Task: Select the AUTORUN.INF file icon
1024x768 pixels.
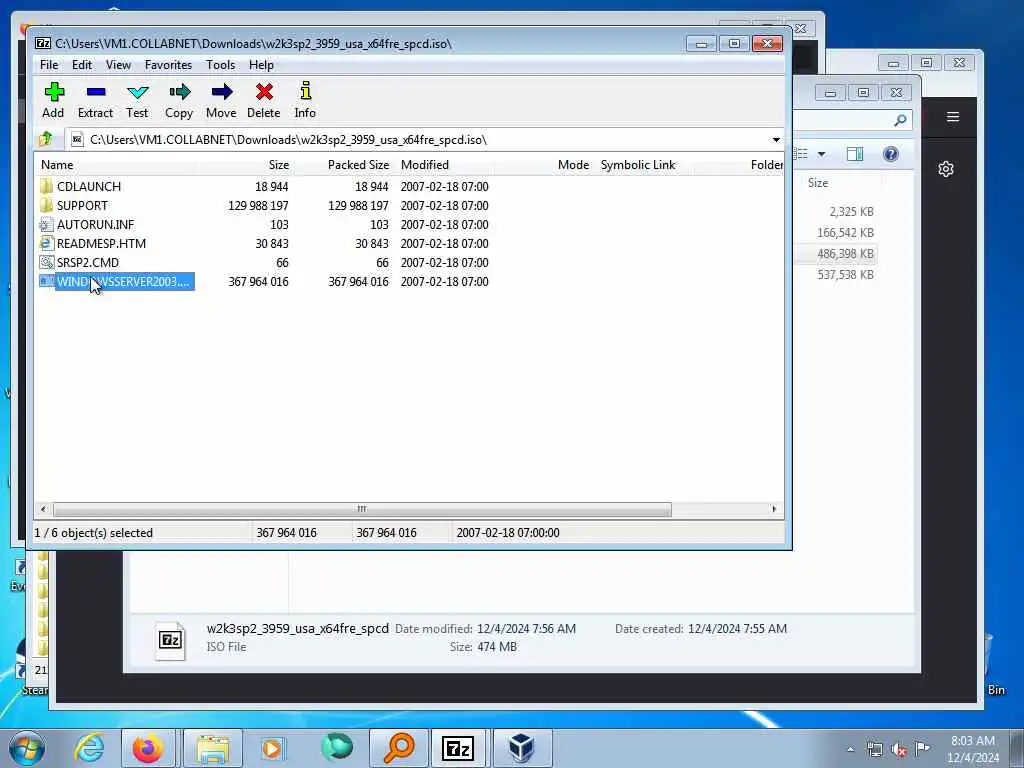Action: (x=46, y=225)
